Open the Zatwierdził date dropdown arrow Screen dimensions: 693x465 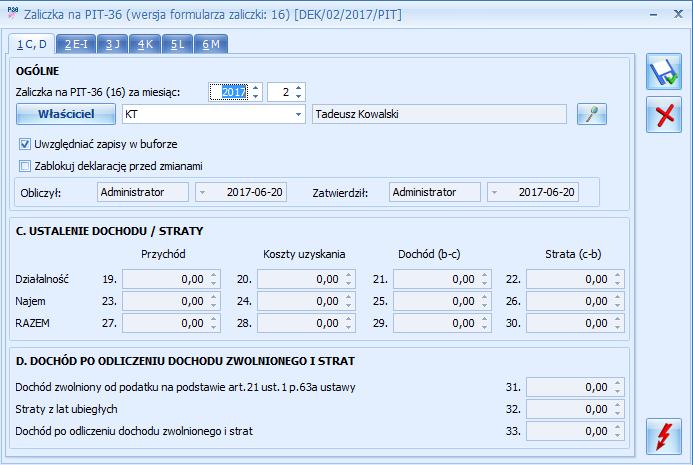pyautogui.click(x=494, y=192)
